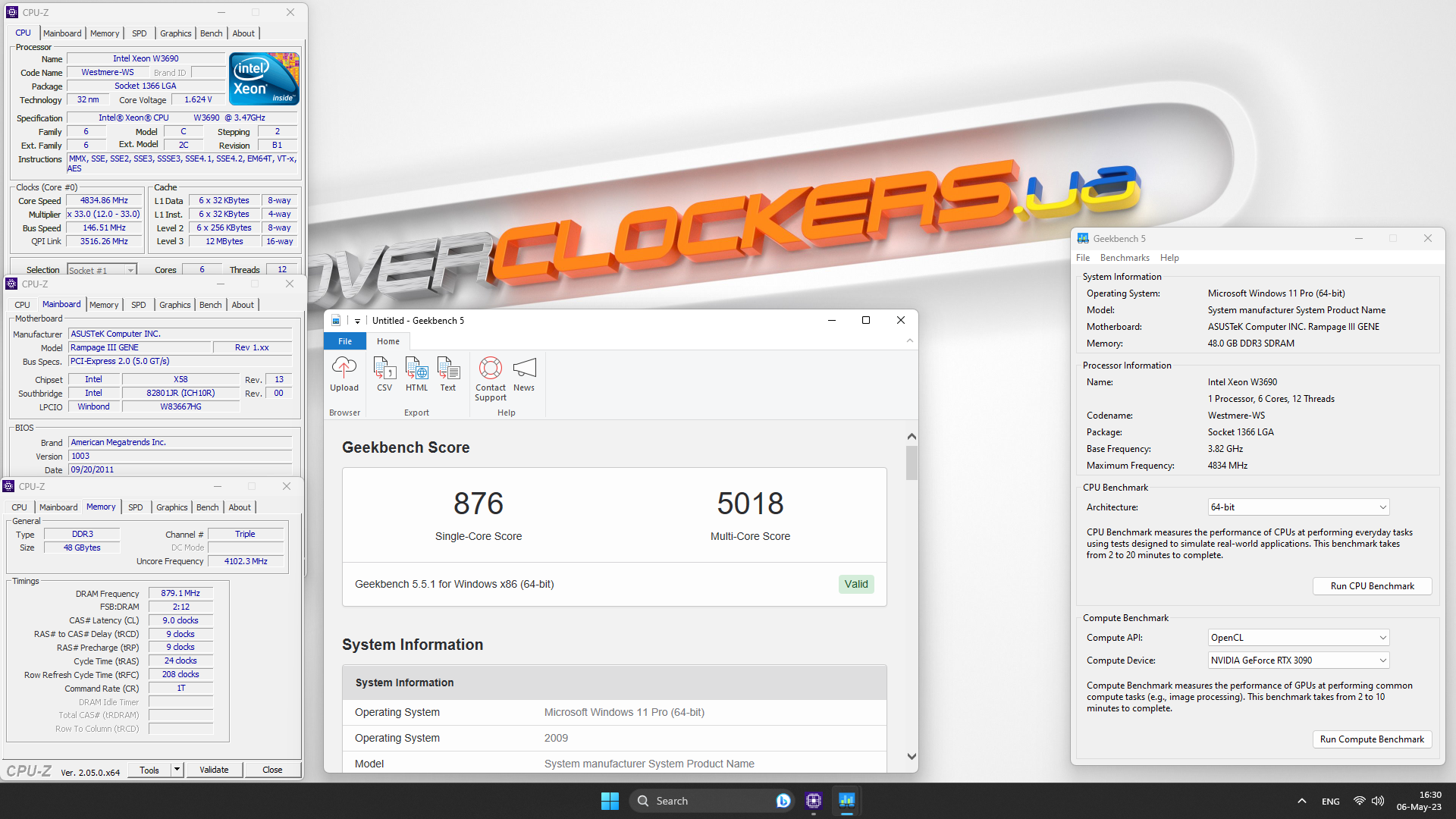
Task: Click the Upload icon in Geekbench ribbon
Action: click(x=344, y=375)
